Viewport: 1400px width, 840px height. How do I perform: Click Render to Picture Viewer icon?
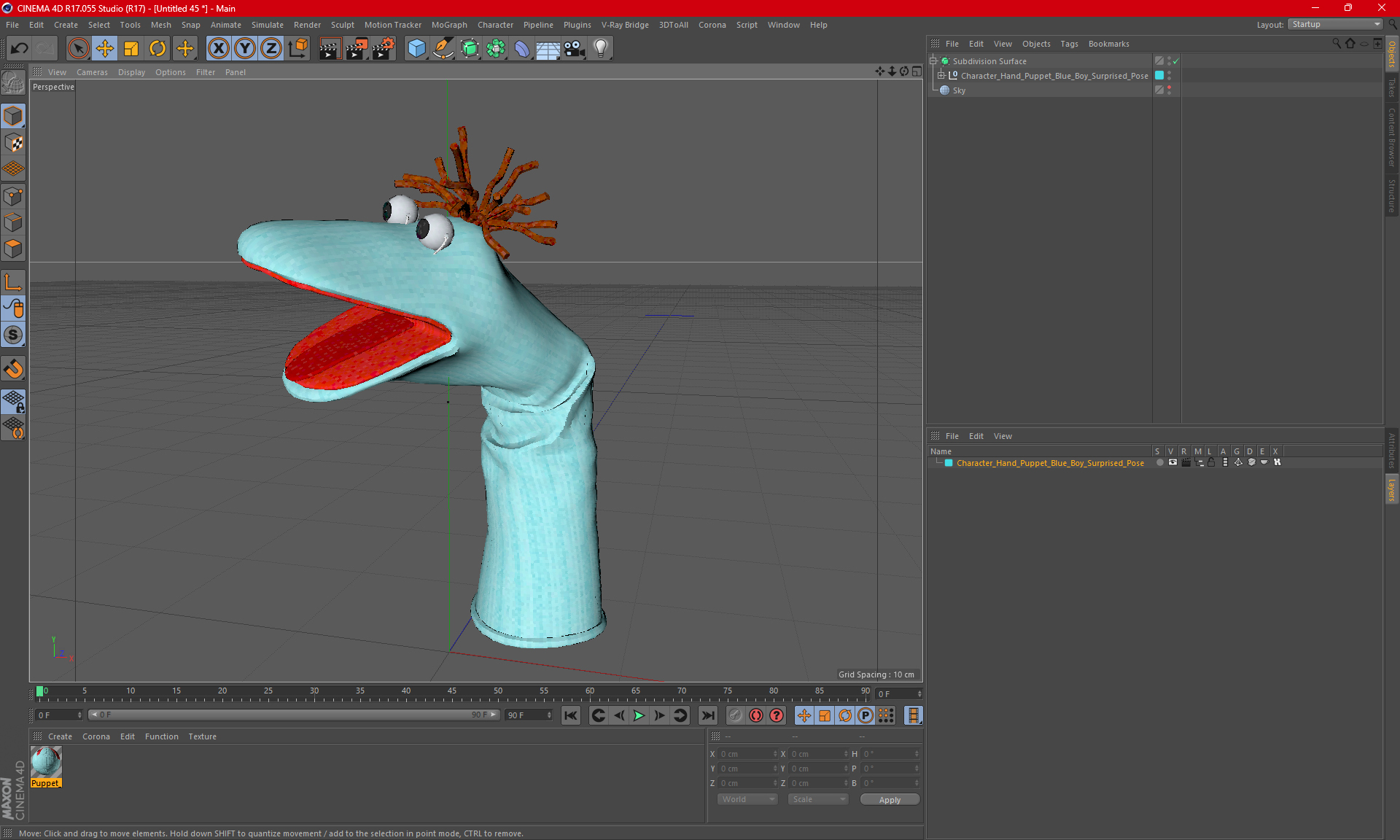[x=357, y=49]
